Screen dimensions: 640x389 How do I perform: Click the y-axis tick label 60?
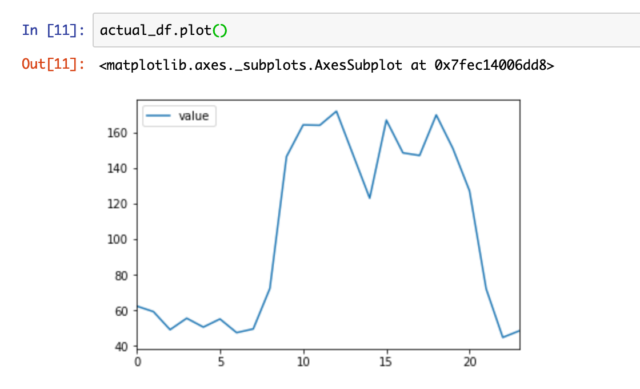(x=121, y=311)
